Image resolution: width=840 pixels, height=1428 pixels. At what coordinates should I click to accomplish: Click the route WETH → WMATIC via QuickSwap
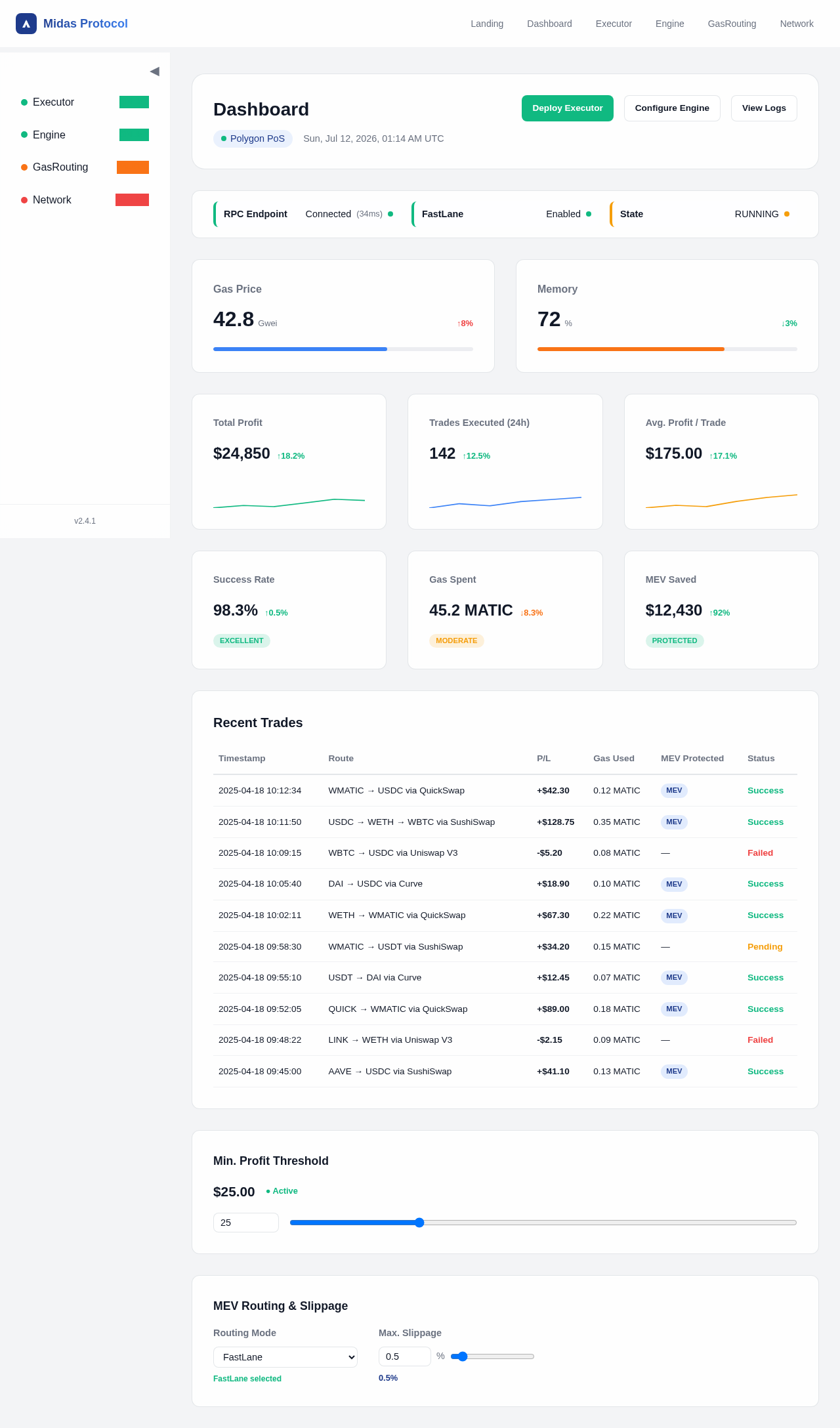[x=397, y=915]
